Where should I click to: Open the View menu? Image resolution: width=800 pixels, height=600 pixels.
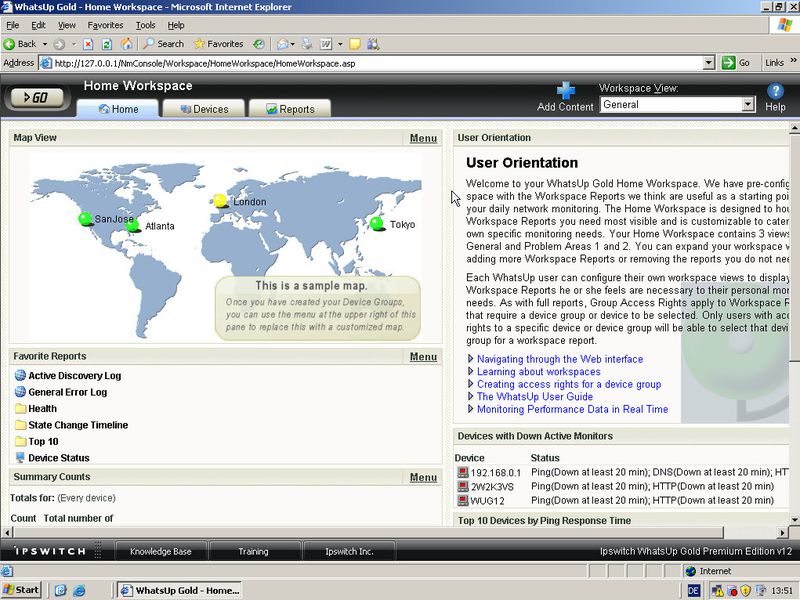[x=66, y=25]
